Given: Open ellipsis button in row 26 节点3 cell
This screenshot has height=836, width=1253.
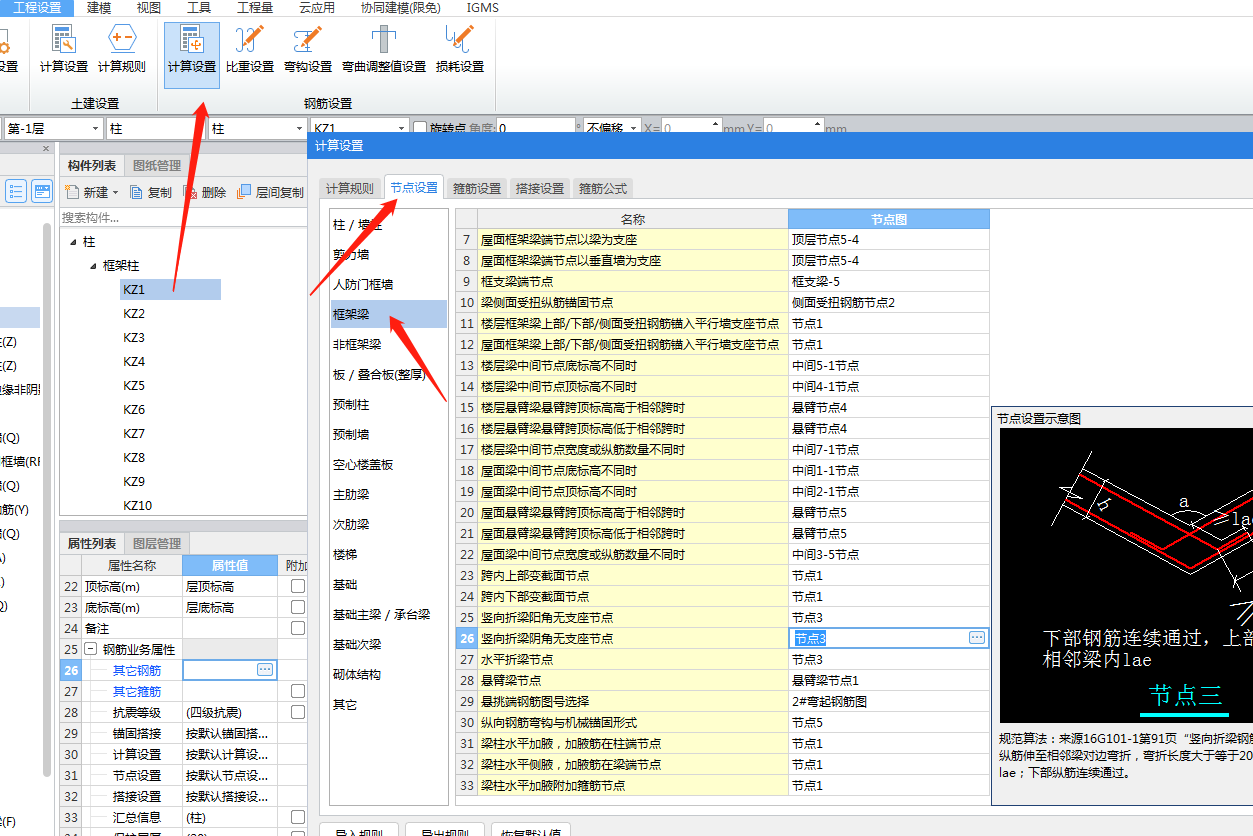Looking at the screenshot, I should (x=977, y=638).
